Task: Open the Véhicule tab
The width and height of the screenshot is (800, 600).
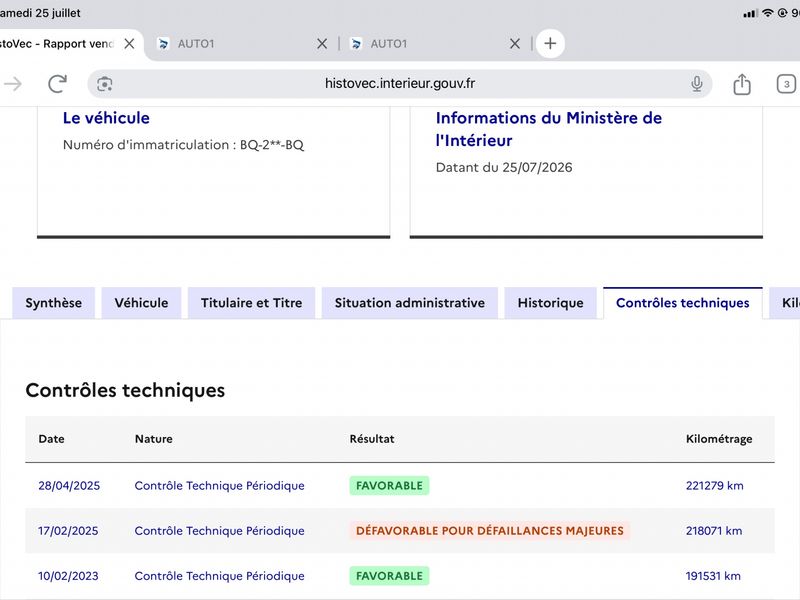Action: click(x=141, y=303)
